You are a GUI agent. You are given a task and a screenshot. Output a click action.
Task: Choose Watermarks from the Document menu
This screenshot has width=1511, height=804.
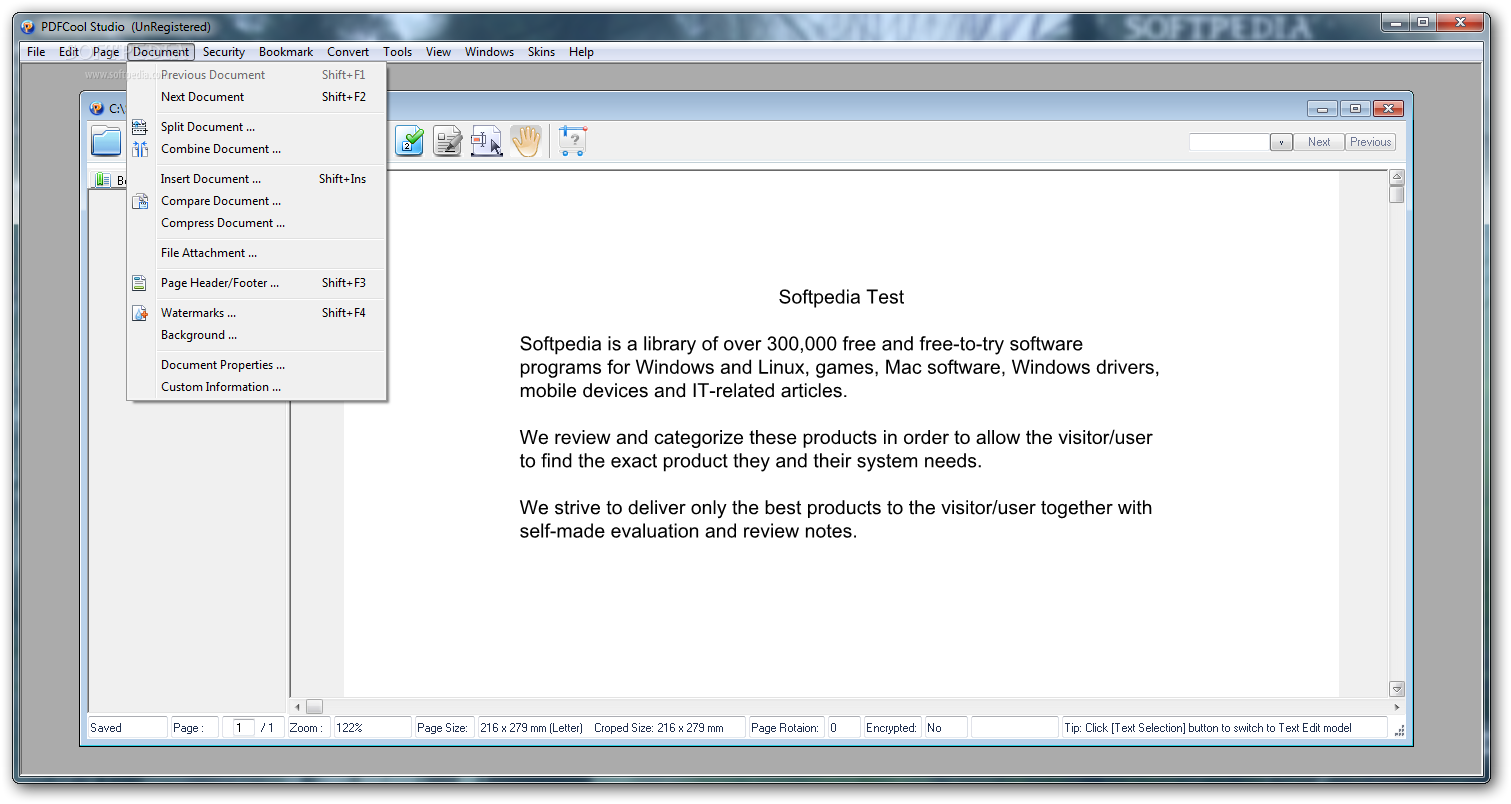[x=257, y=313]
